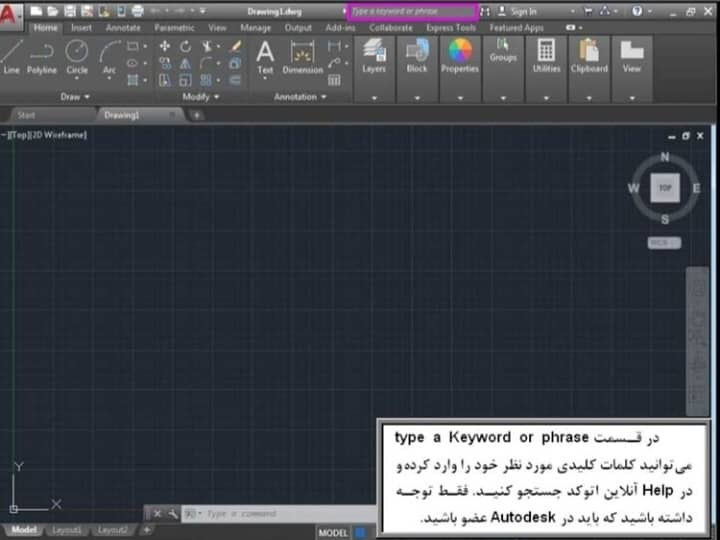Choose the Hatch tool
This screenshot has width=720, height=540.
click(x=133, y=80)
